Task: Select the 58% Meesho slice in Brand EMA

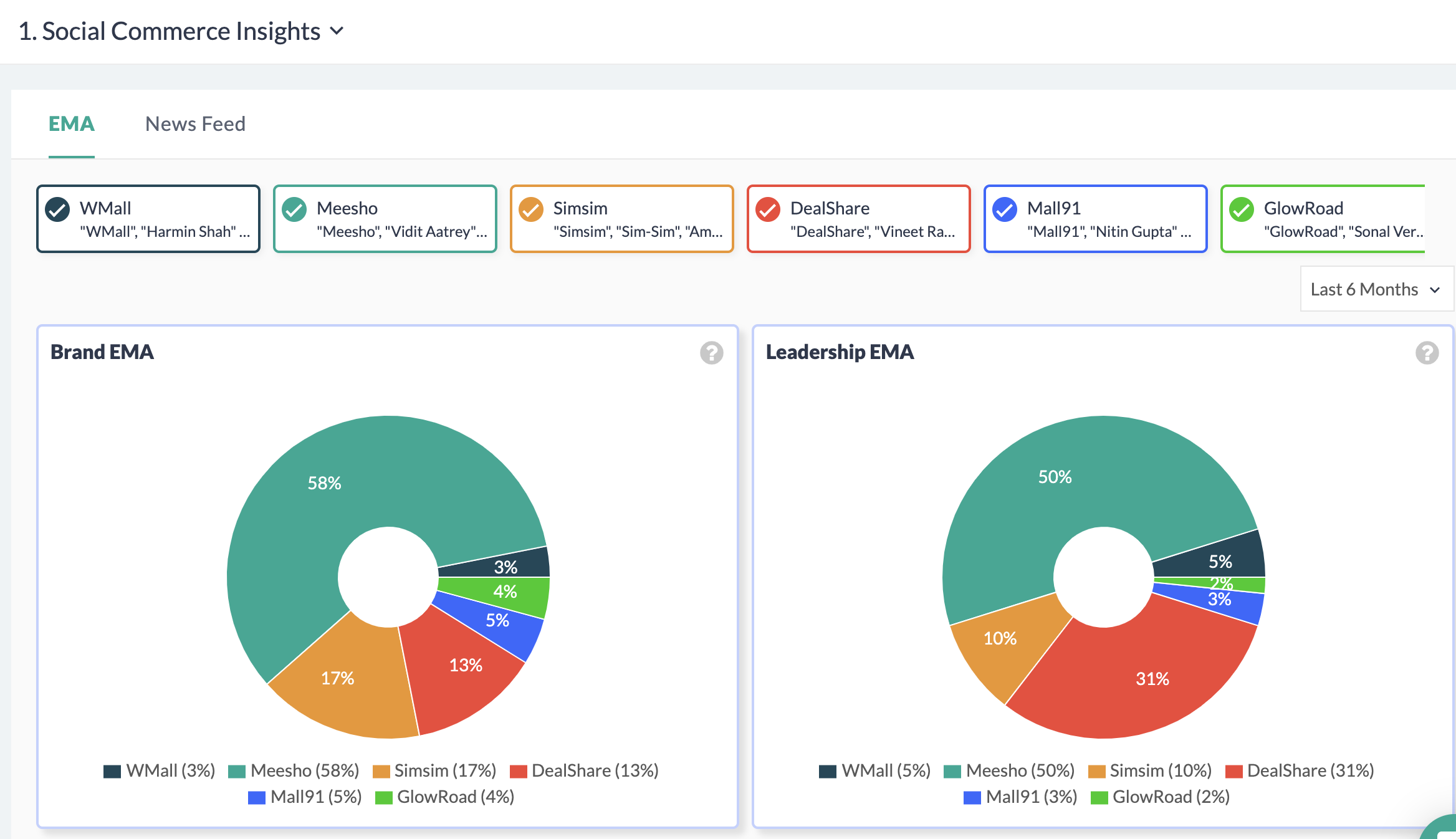Action: point(324,484)
